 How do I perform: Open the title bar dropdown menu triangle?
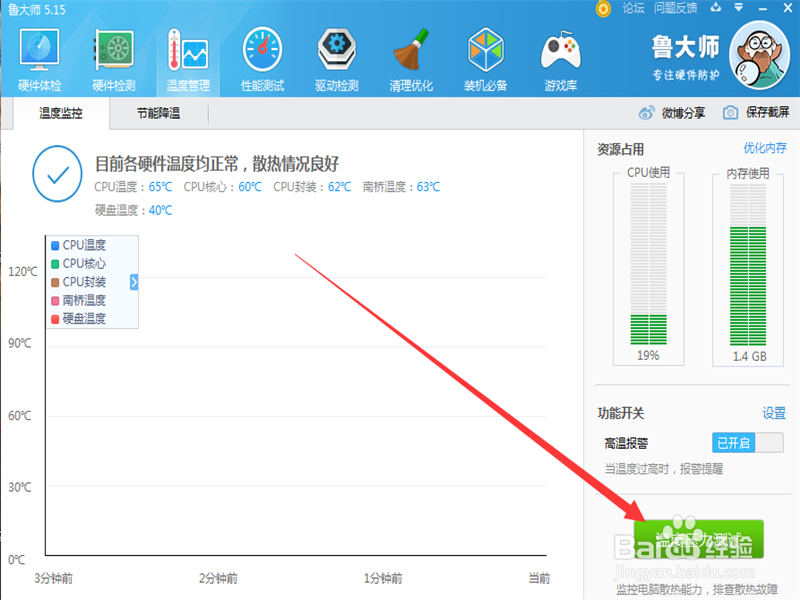click(739, 8)
